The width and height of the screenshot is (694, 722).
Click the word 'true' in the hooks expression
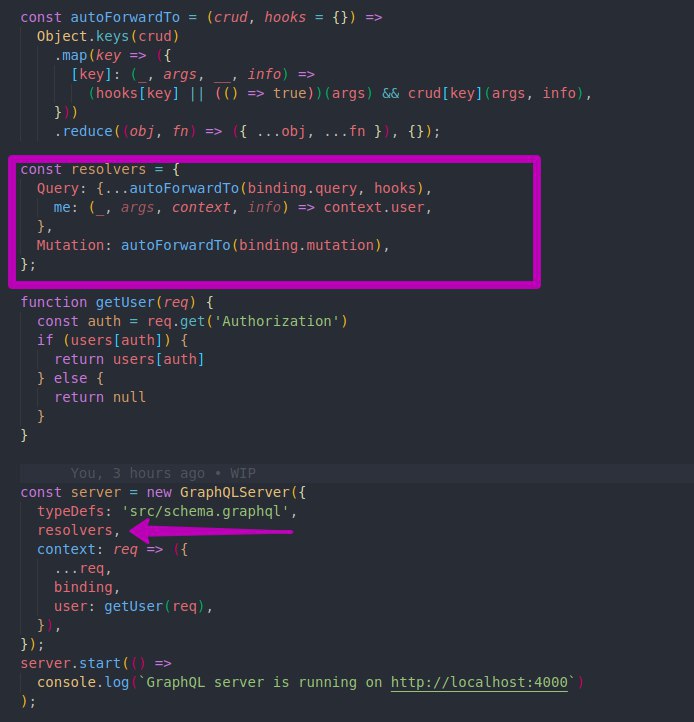(290, 93)
